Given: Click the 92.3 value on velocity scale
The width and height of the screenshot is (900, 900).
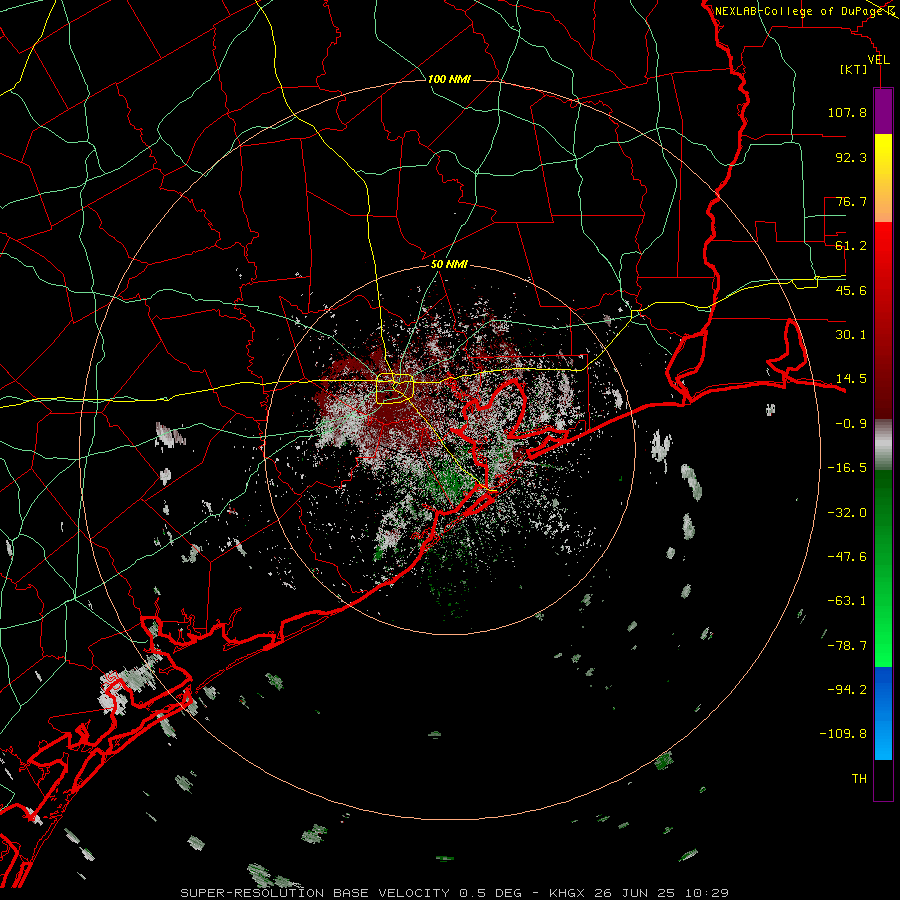Looking at the screenshot, I should point(851,157).
